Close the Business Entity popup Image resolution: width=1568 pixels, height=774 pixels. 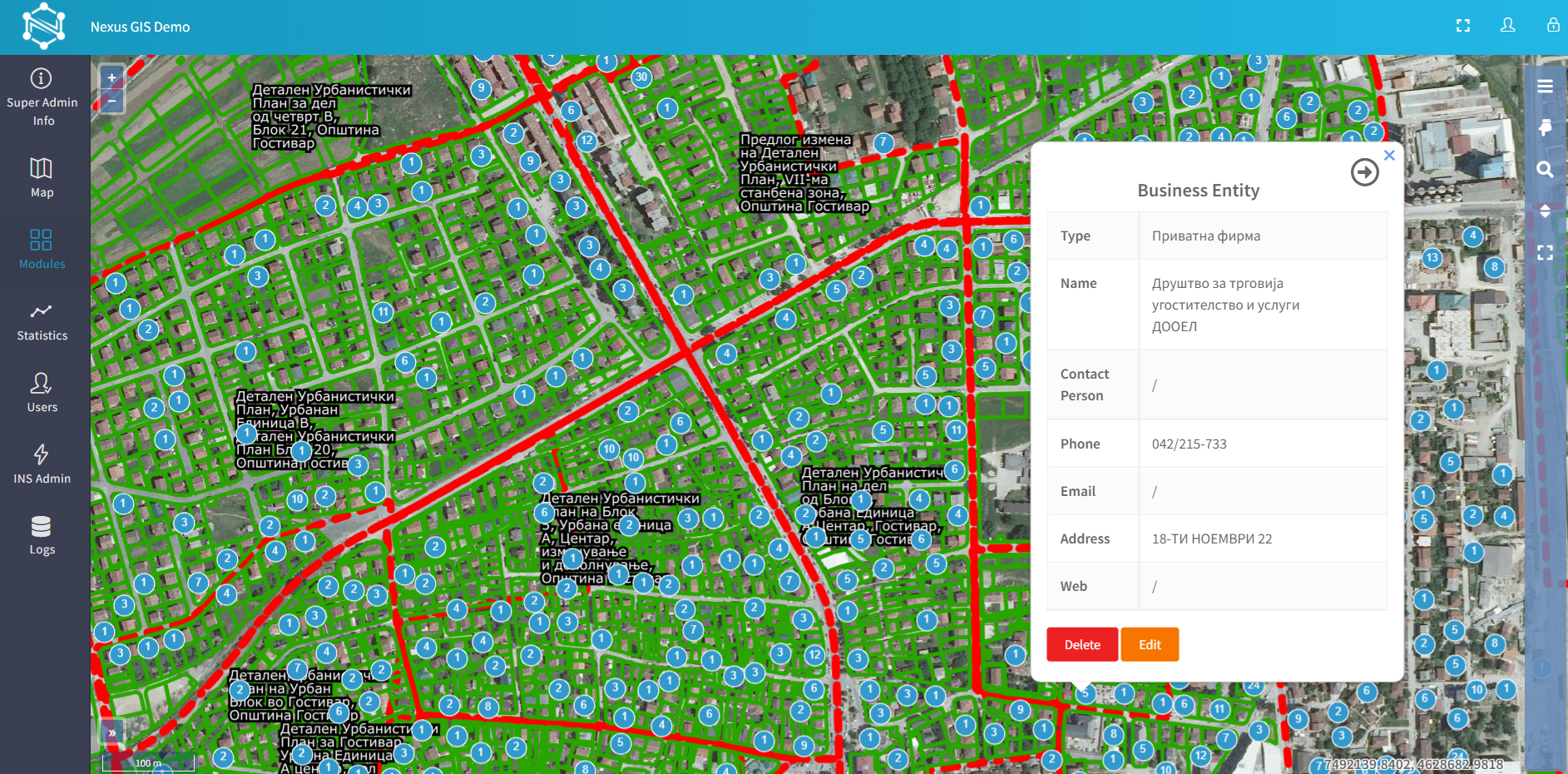pos(1389,156)
